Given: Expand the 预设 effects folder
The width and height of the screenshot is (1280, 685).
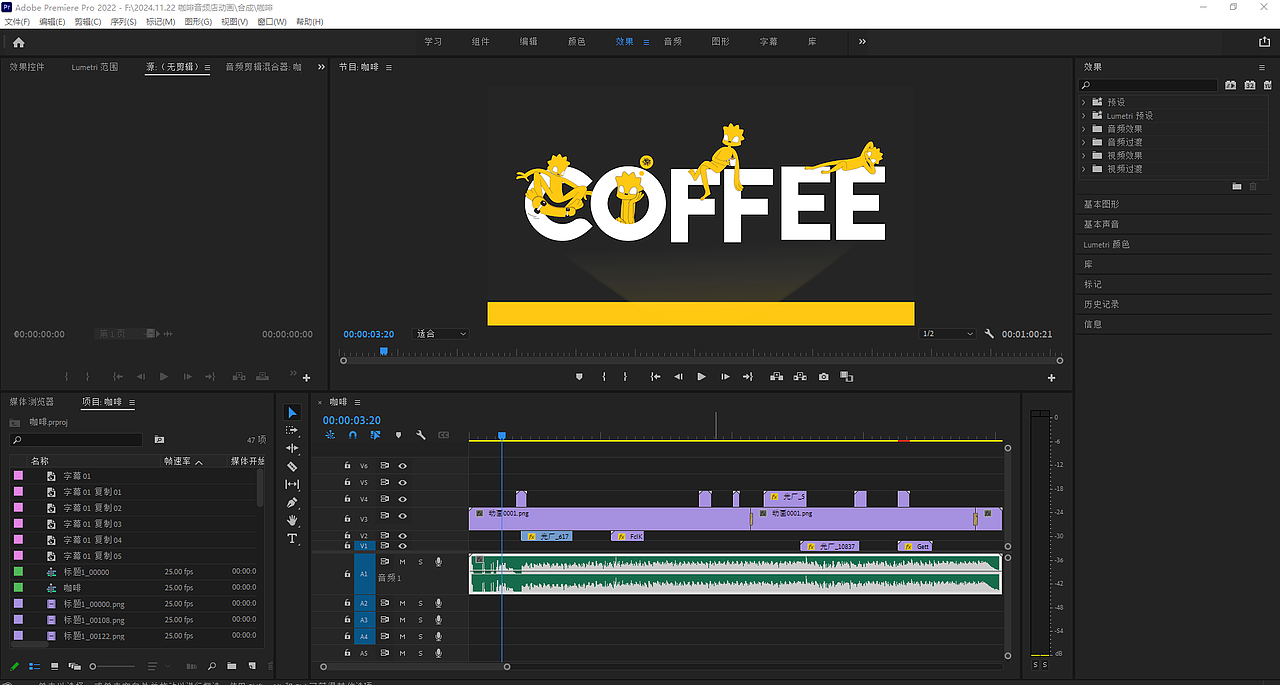Looking at the screenshot, I should point(1084,102).
